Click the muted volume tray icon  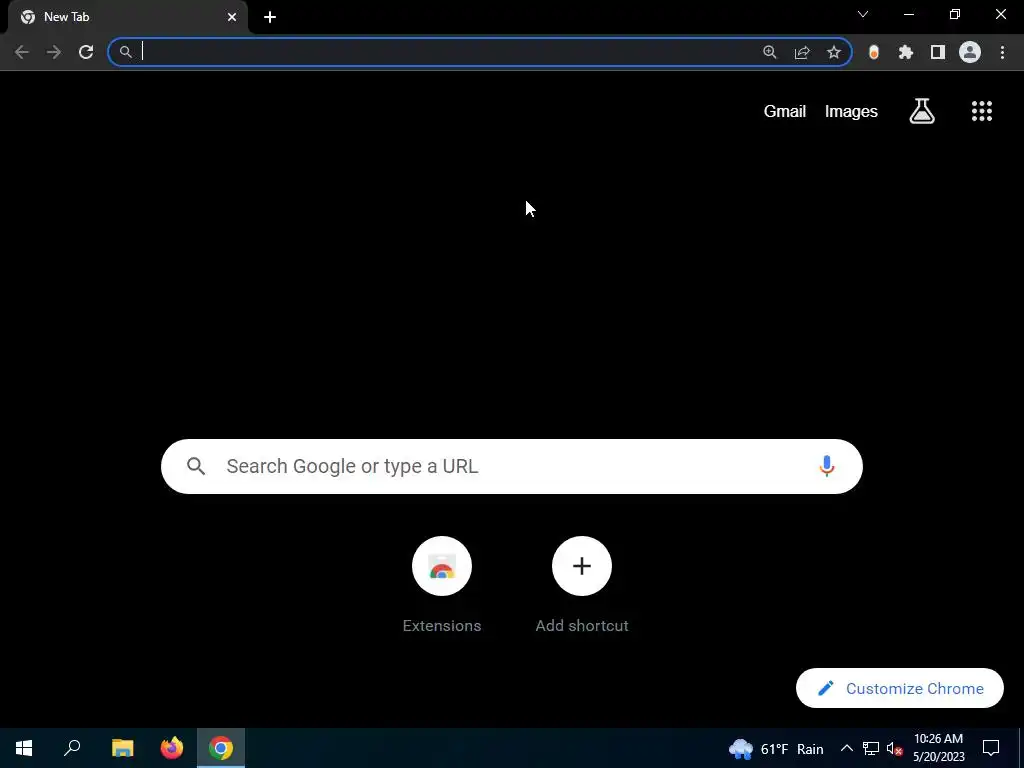point(894,748)
